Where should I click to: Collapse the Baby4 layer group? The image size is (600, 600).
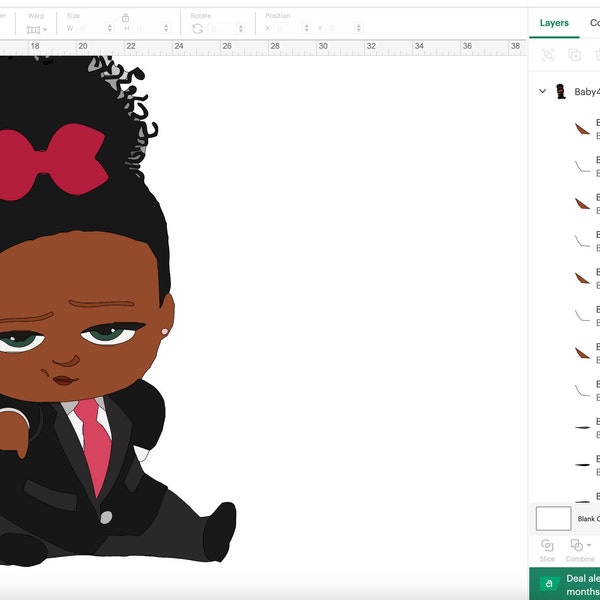(542, 91)
